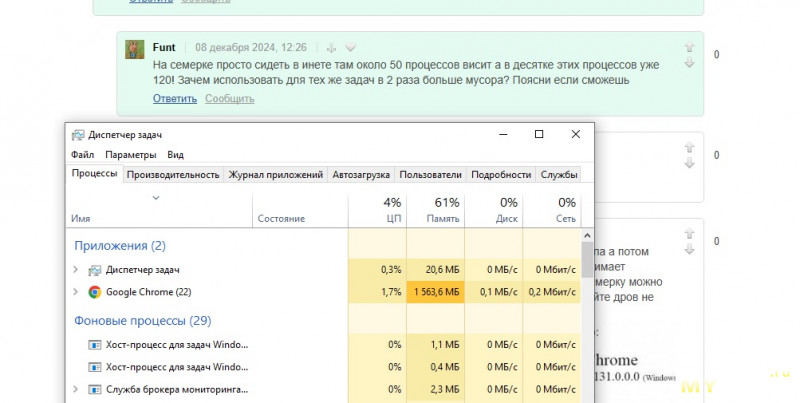The width and height of the screenshot is (800, 403).
Task: Switch to the Службы tab
Action: pyautogui.click(x=559, y=174)
